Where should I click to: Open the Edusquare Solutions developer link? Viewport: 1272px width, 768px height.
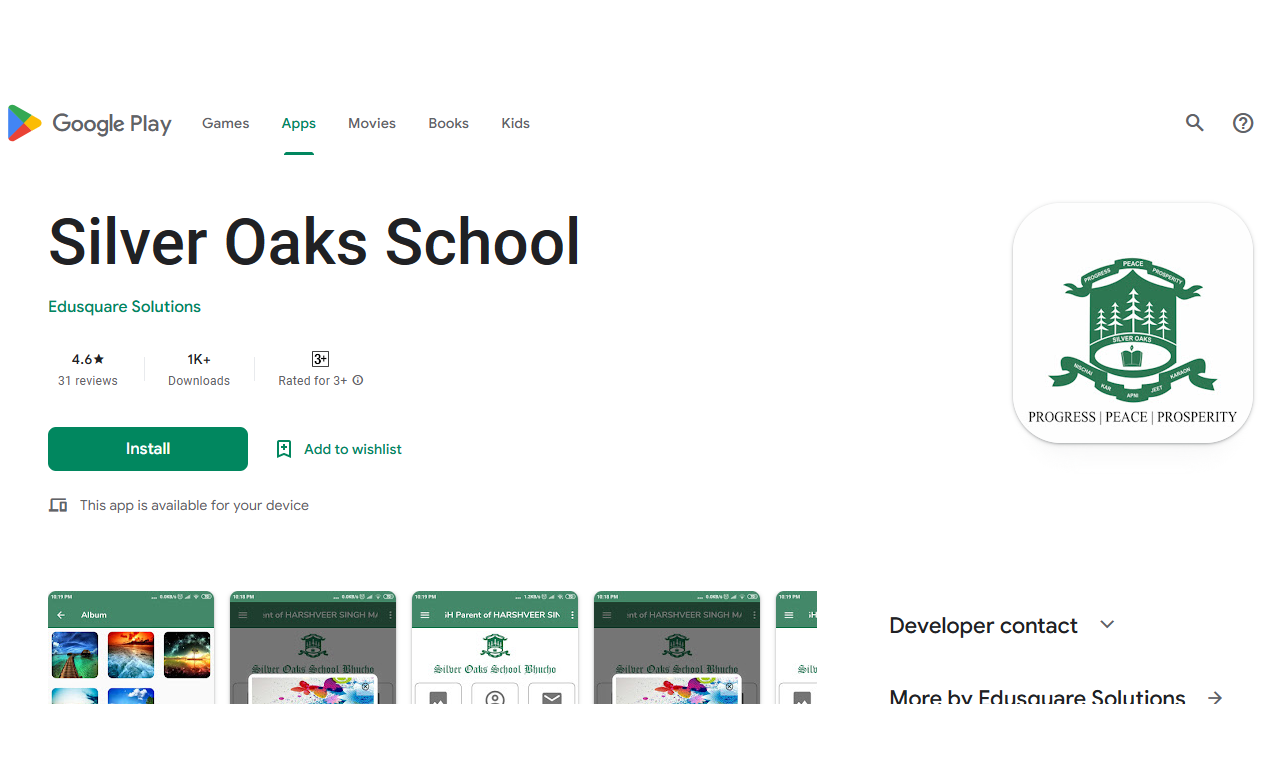pyautogui.click(x=125, y=307)
